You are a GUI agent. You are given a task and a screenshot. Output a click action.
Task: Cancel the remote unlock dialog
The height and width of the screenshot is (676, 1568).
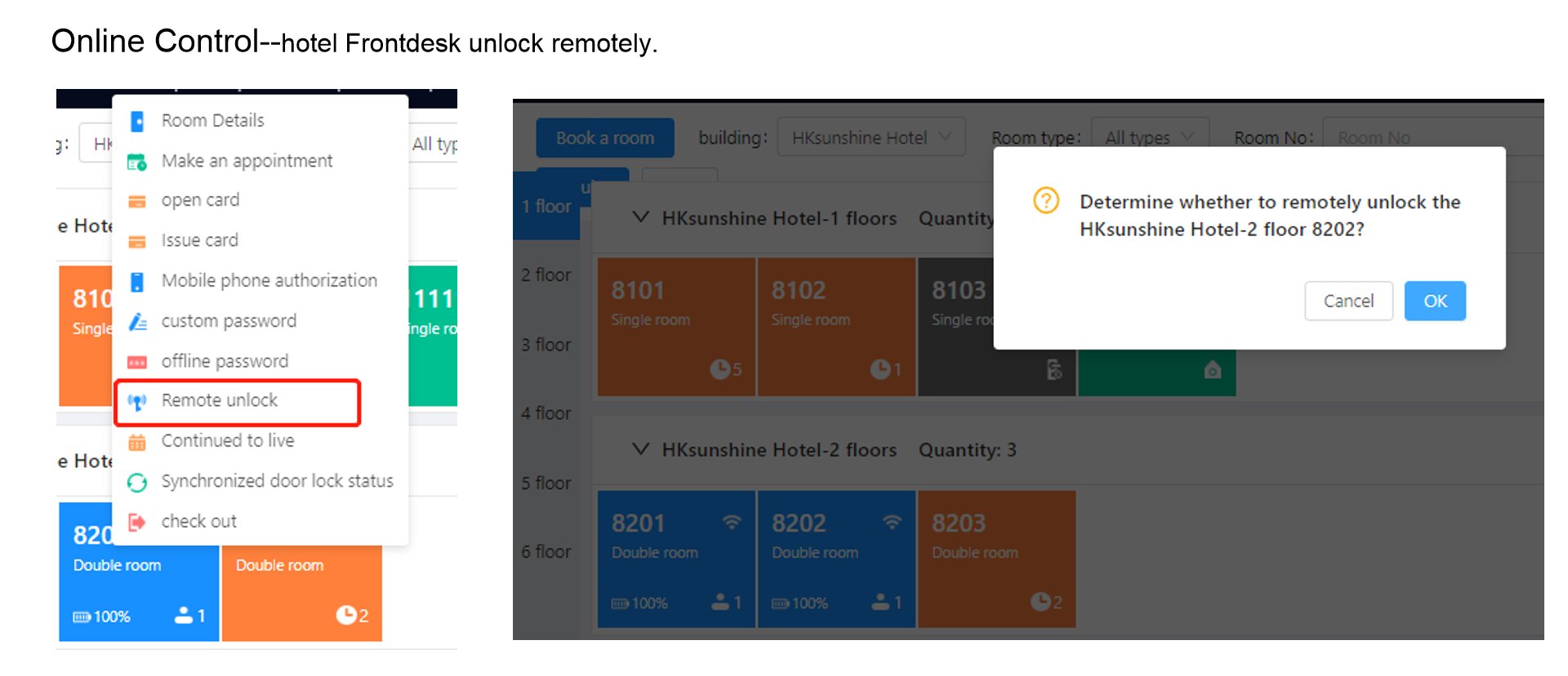point(1348,301)
